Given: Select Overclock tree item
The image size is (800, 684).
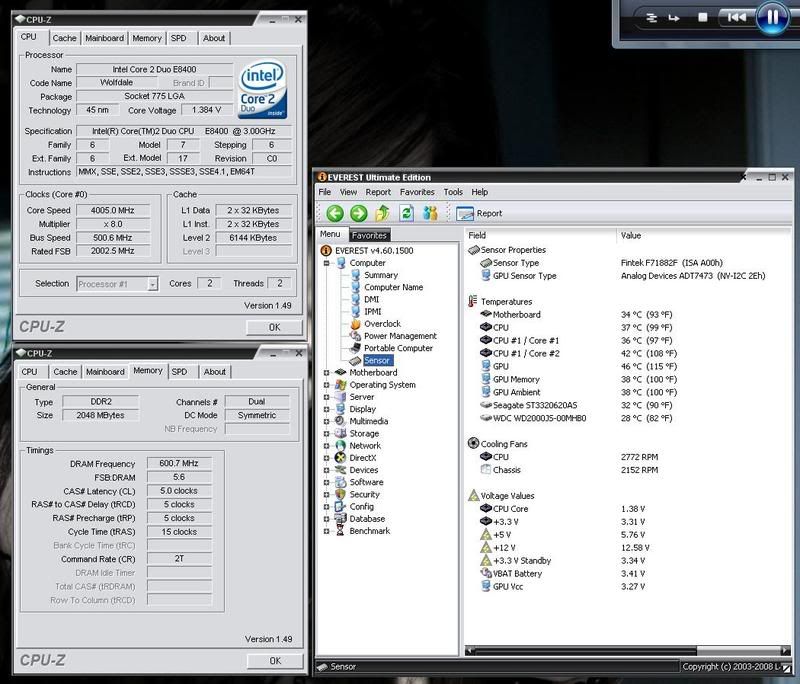Looking at the screenshot, I should (x=382, y=324).
